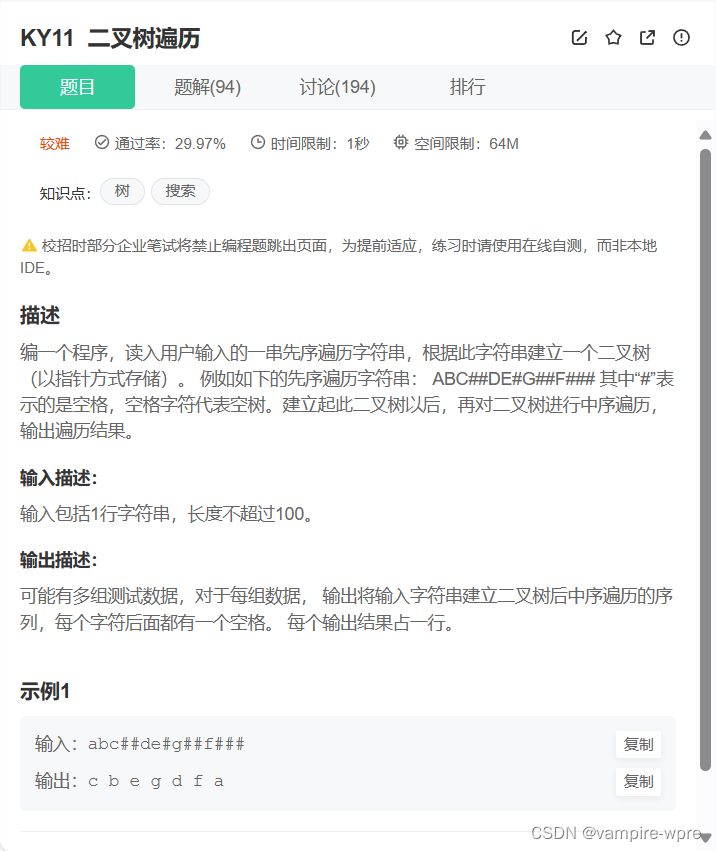Favorite this problem with the star icon
This screenshot has height=851, width=716.
[613, 37]
